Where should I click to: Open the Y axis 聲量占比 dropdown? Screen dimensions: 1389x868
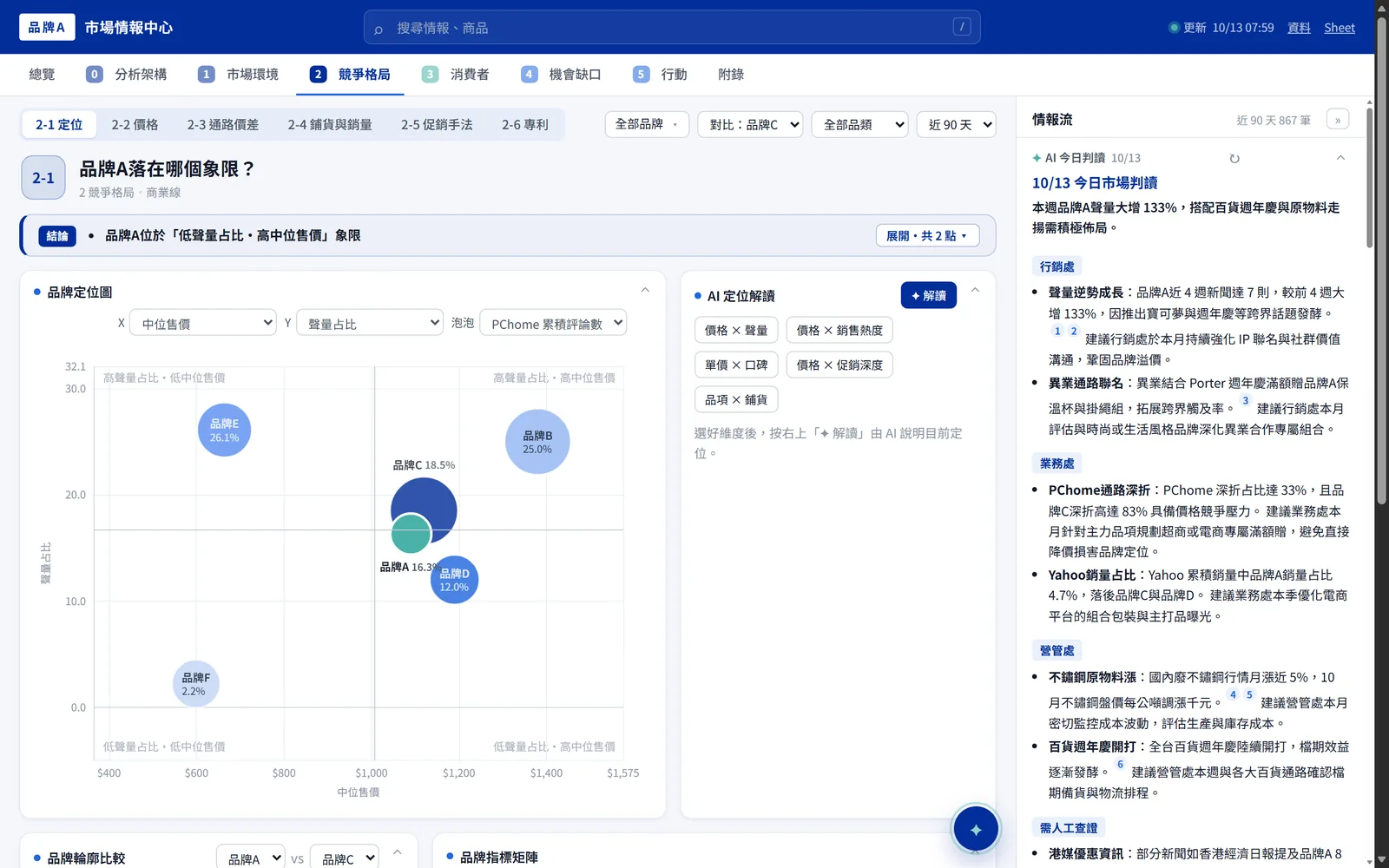point(370,323)
